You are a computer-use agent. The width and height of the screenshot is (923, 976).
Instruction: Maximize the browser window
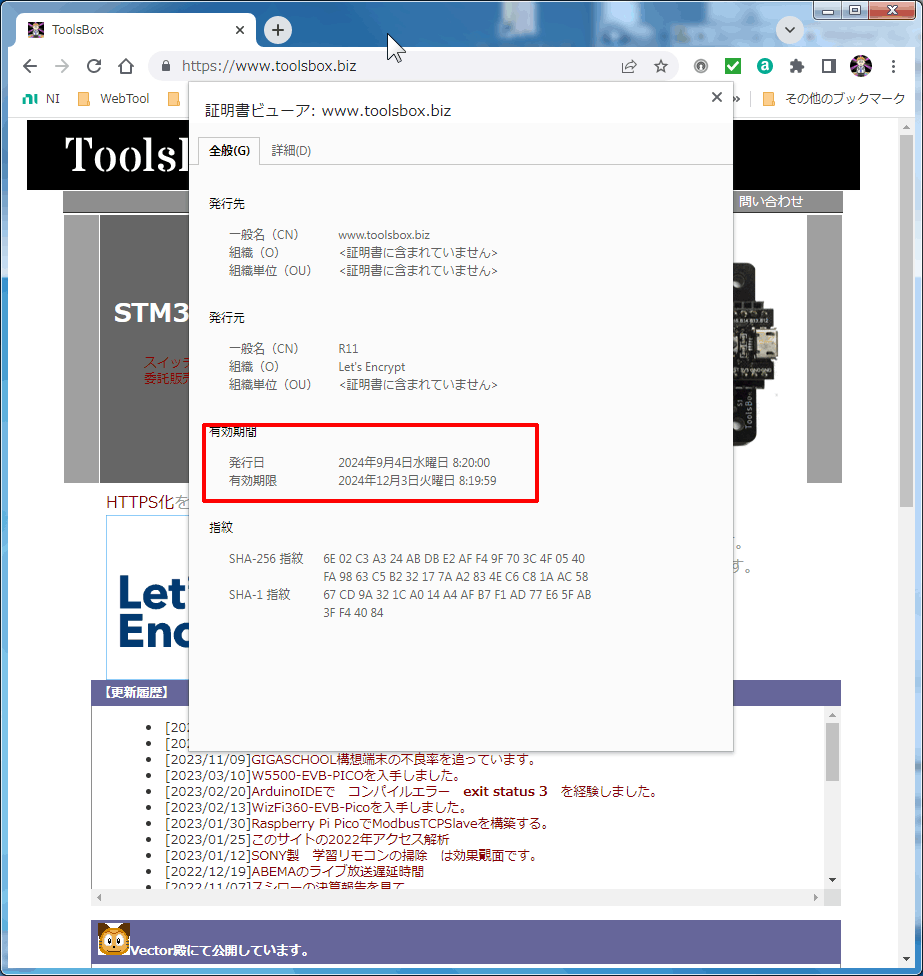[855, 11]
